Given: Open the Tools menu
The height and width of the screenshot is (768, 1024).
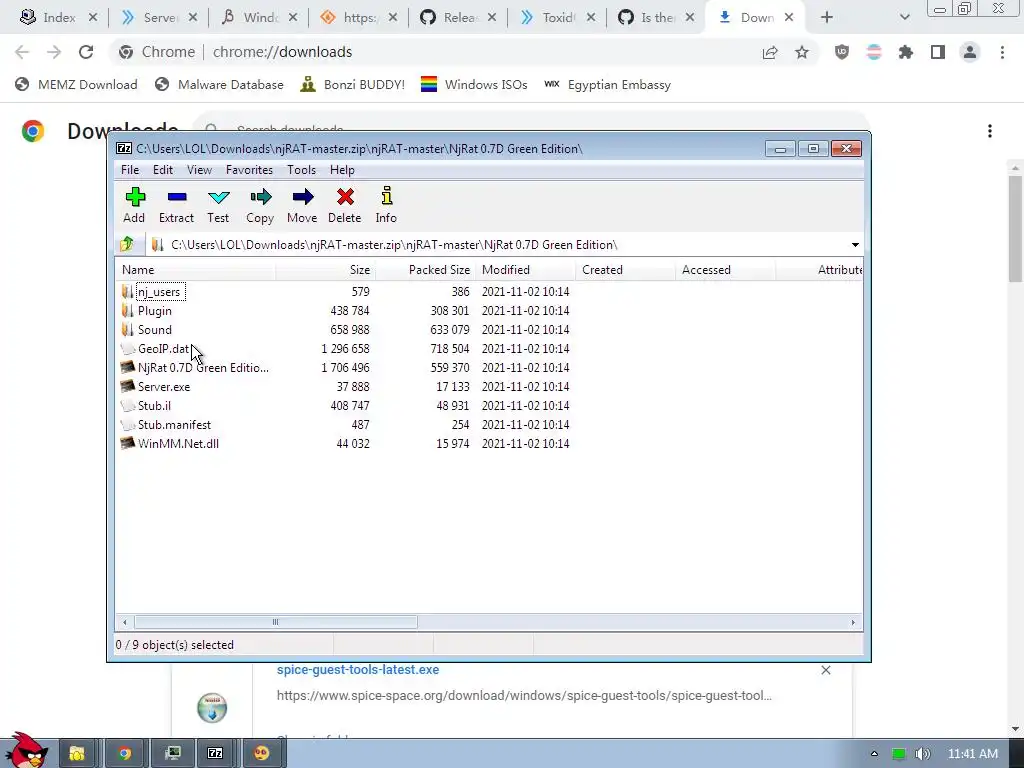Looking at the screenshot, I should (x=301, y=170).
